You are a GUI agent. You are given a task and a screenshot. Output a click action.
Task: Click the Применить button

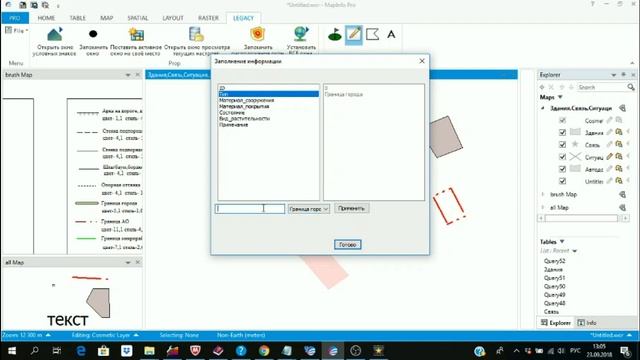[x=351, y=209]
